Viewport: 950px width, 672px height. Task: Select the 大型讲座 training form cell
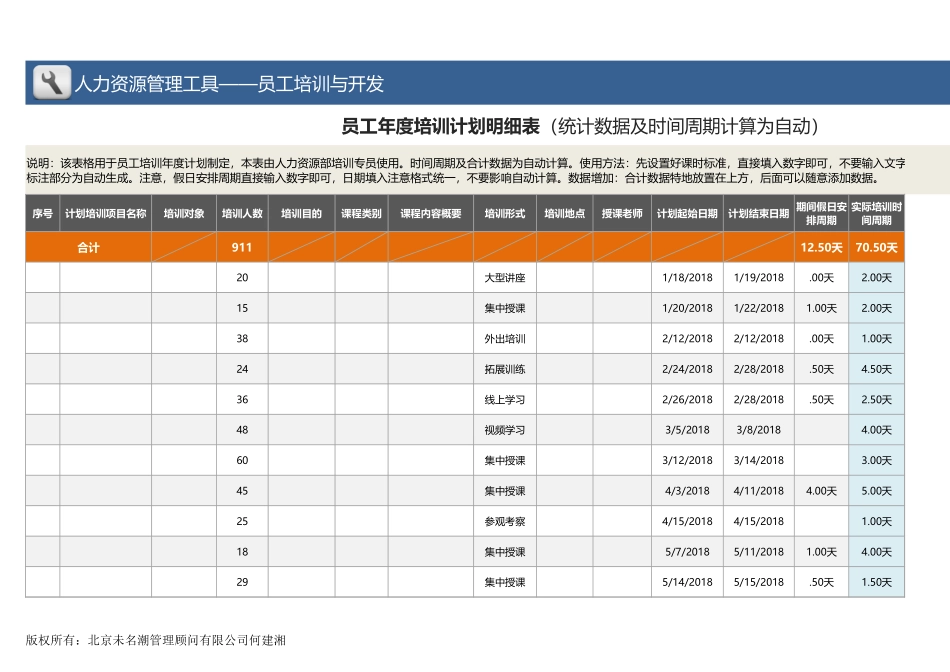(504, 278)
